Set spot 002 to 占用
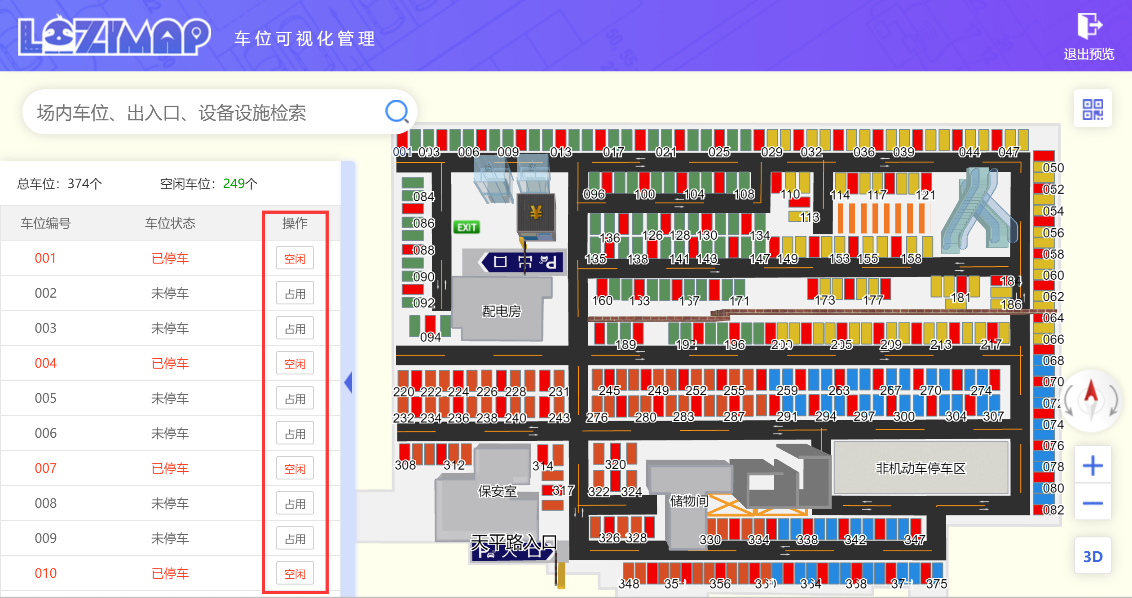 [x=295, y=293]
